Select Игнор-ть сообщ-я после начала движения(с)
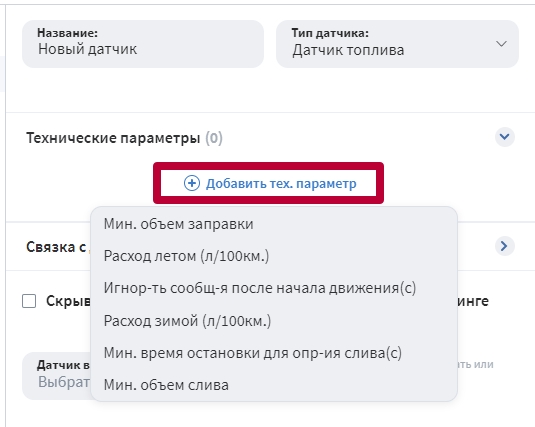The width and height of the screenshot is (535, 427). 260,288
